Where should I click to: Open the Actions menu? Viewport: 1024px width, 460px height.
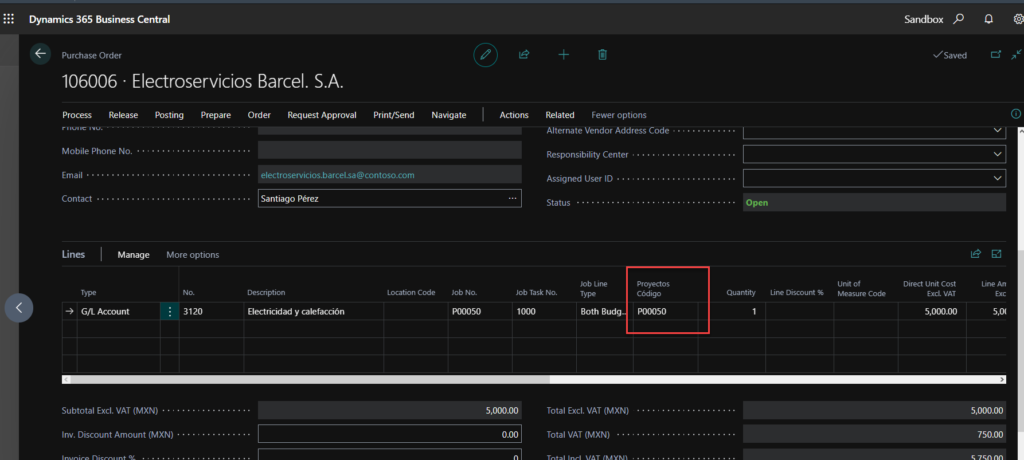coord(514,115)
